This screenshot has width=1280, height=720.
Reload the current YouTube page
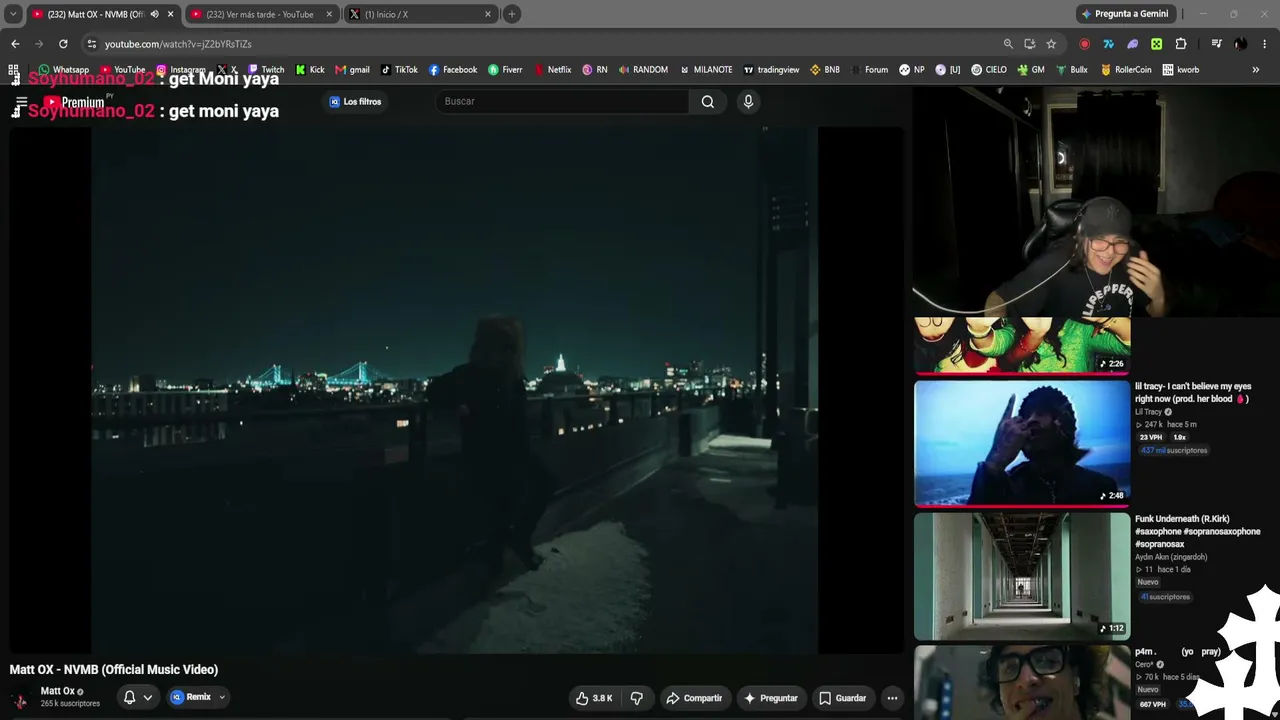point(63,44)
